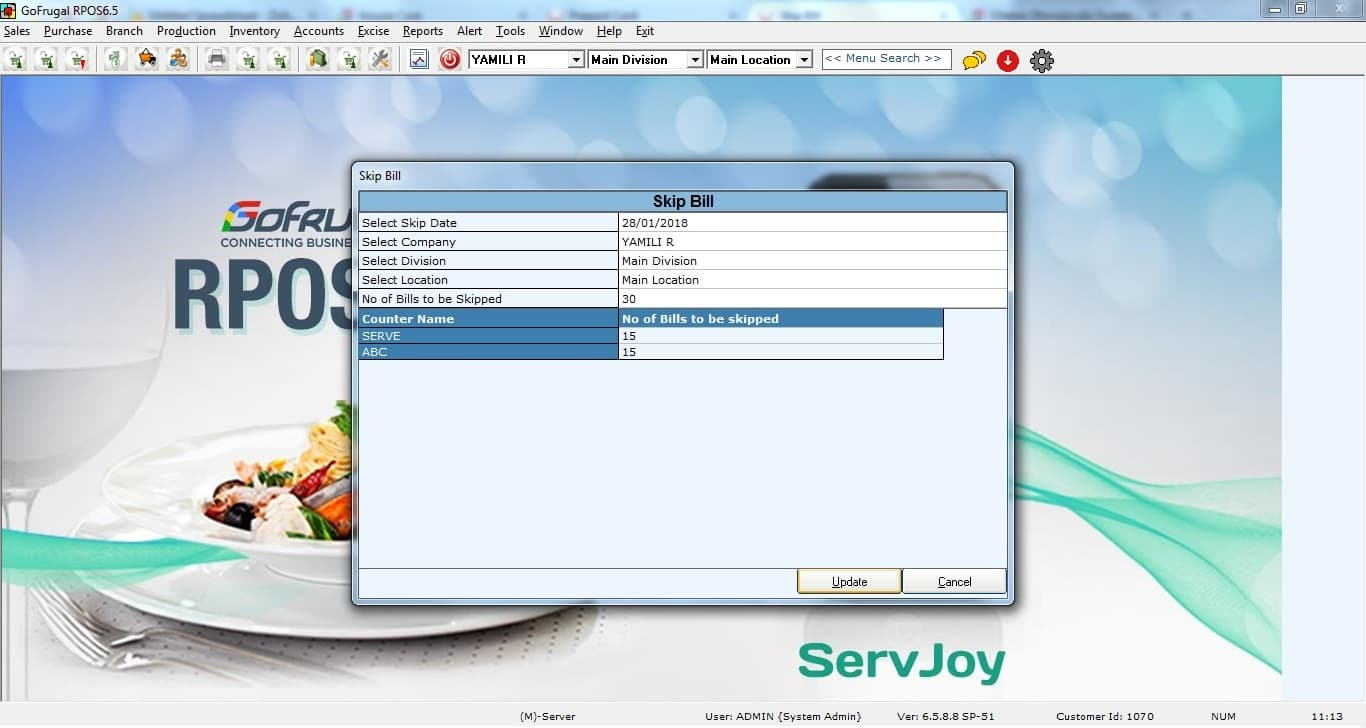Click the orange shopping basket toolbar icon
The width and height of the screenshot is (1366, 728).
pyautogui.click(x=147, y=60)
